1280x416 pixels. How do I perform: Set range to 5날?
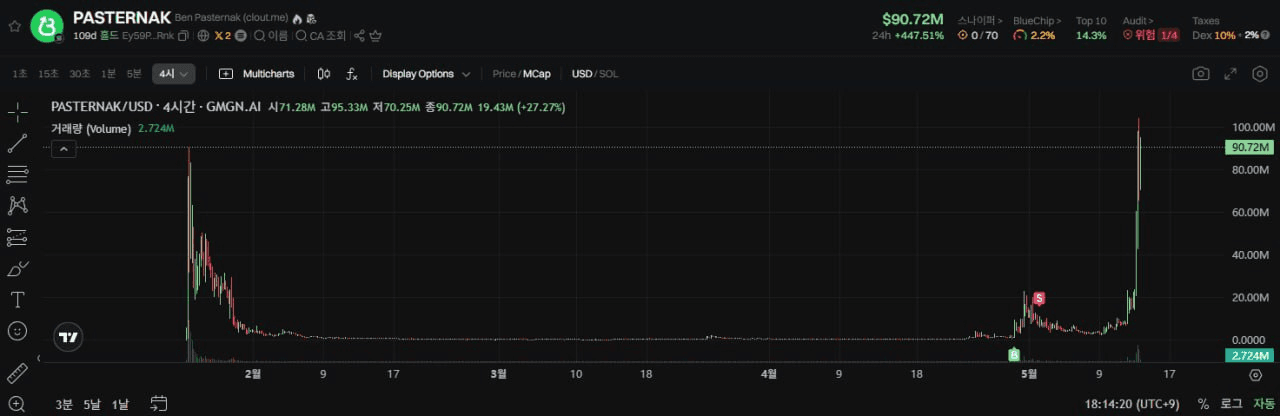pyautogui.click(x=92, y=404)
